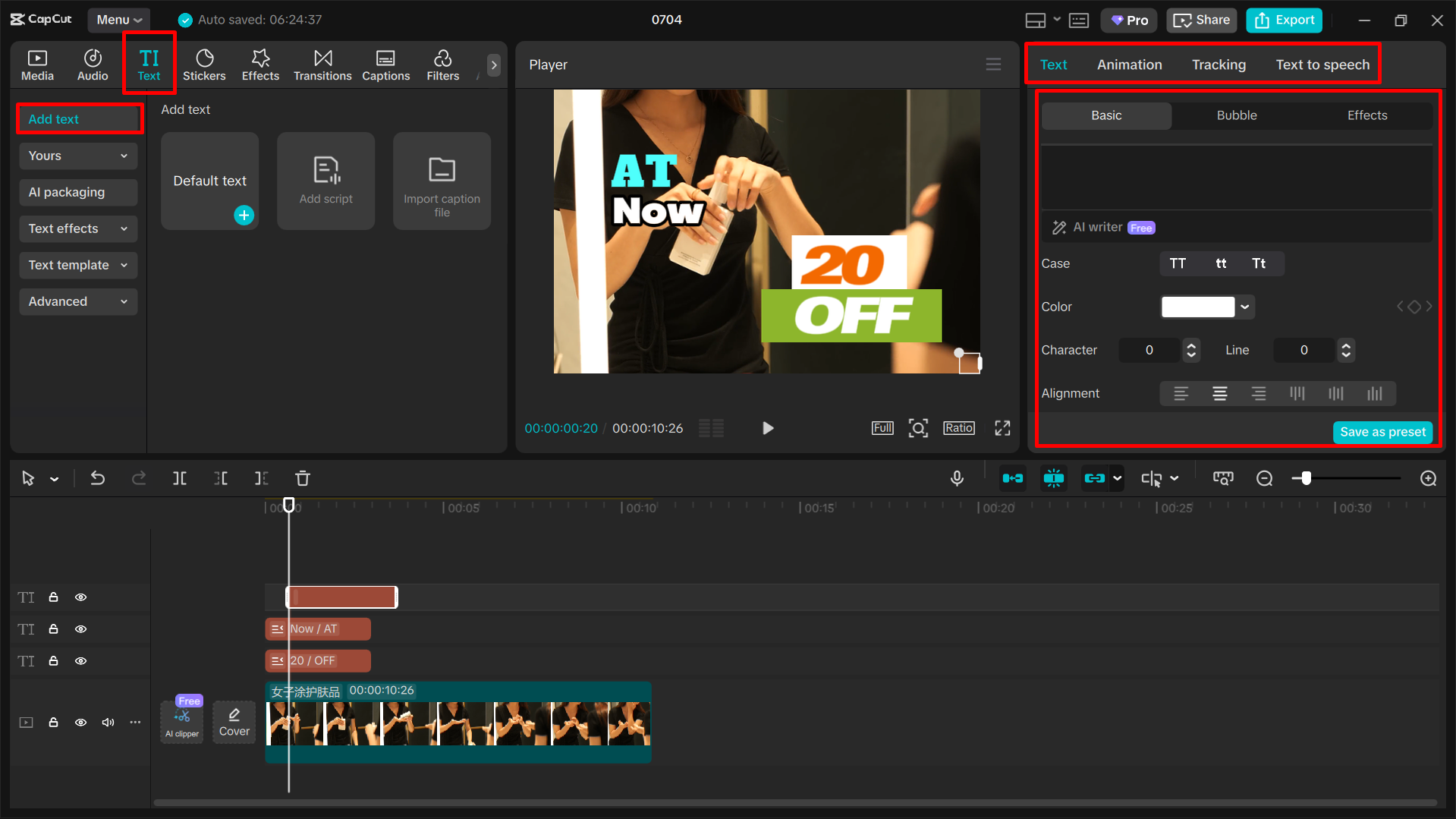Delete the selected clip with trash icon
Image resolution: width=1456 pixels, height=819 pixels.
[x=302, y=478]
